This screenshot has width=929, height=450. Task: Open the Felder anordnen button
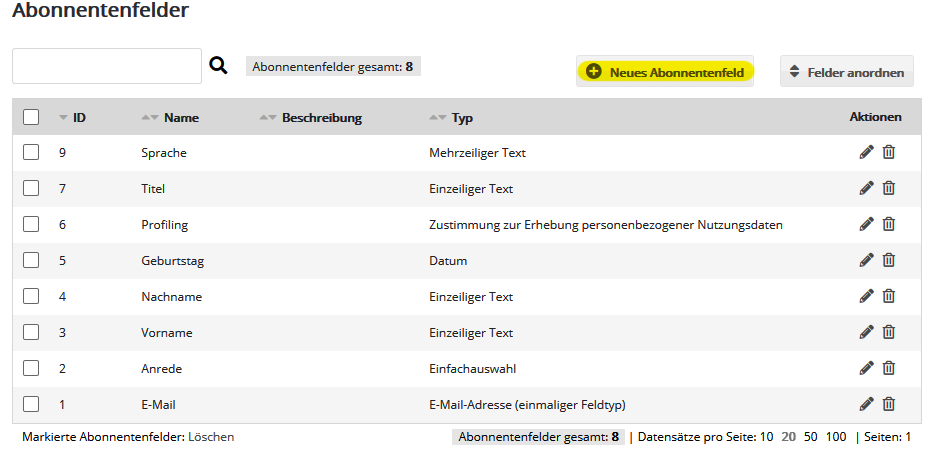[846, 72]
